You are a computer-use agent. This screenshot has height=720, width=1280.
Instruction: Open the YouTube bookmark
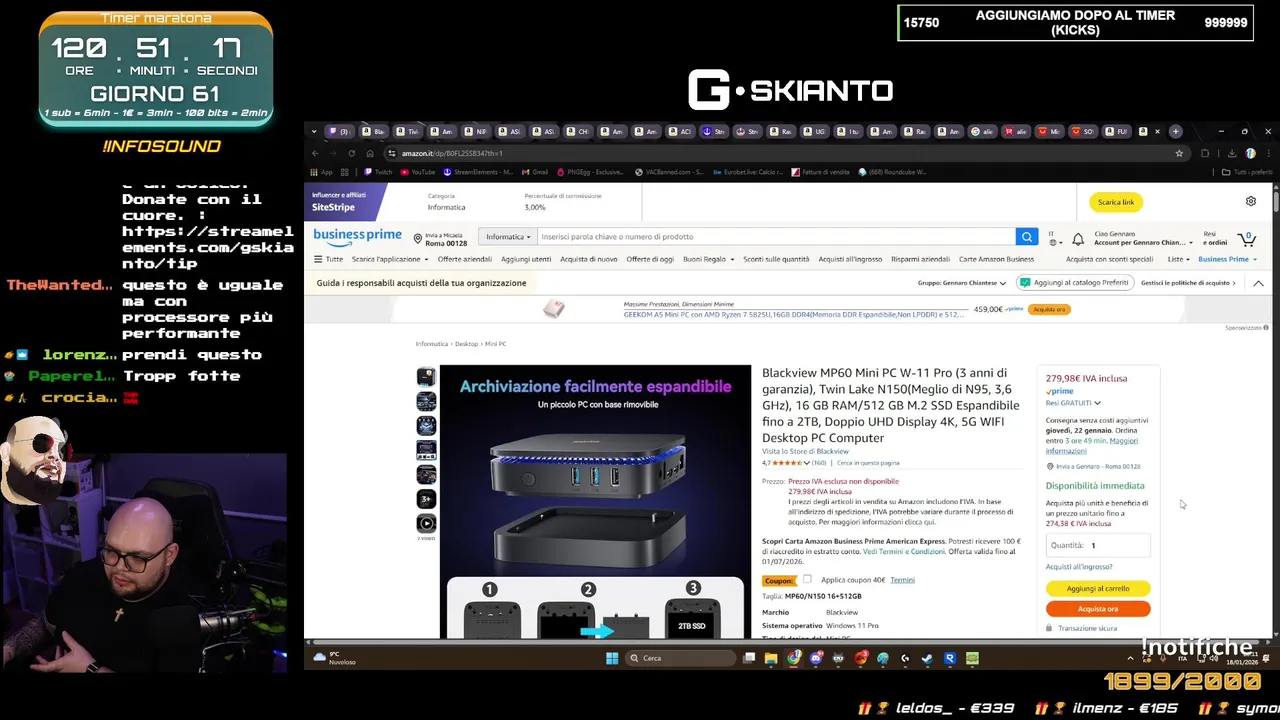pyautogui.click(x=418, y=172)
